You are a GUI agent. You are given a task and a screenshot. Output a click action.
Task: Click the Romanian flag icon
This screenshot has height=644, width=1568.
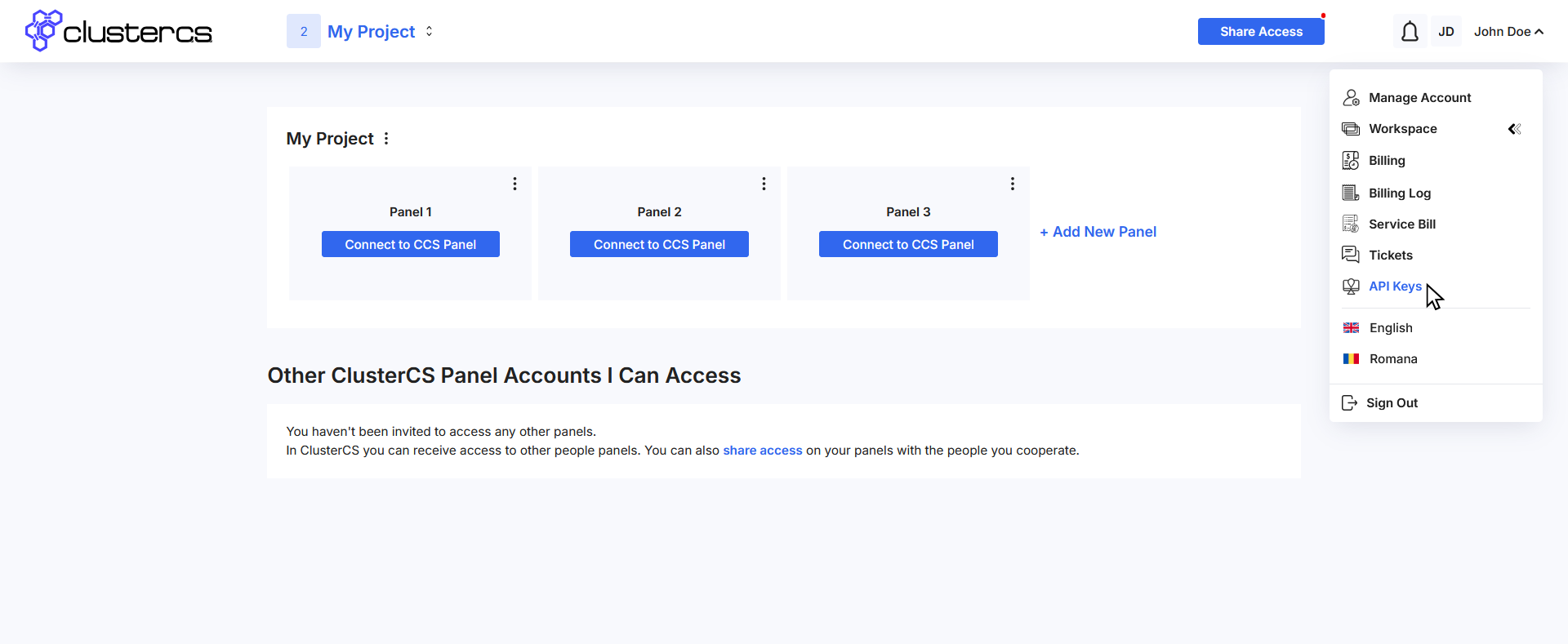pyautogui.click(x=1351, y=358)
